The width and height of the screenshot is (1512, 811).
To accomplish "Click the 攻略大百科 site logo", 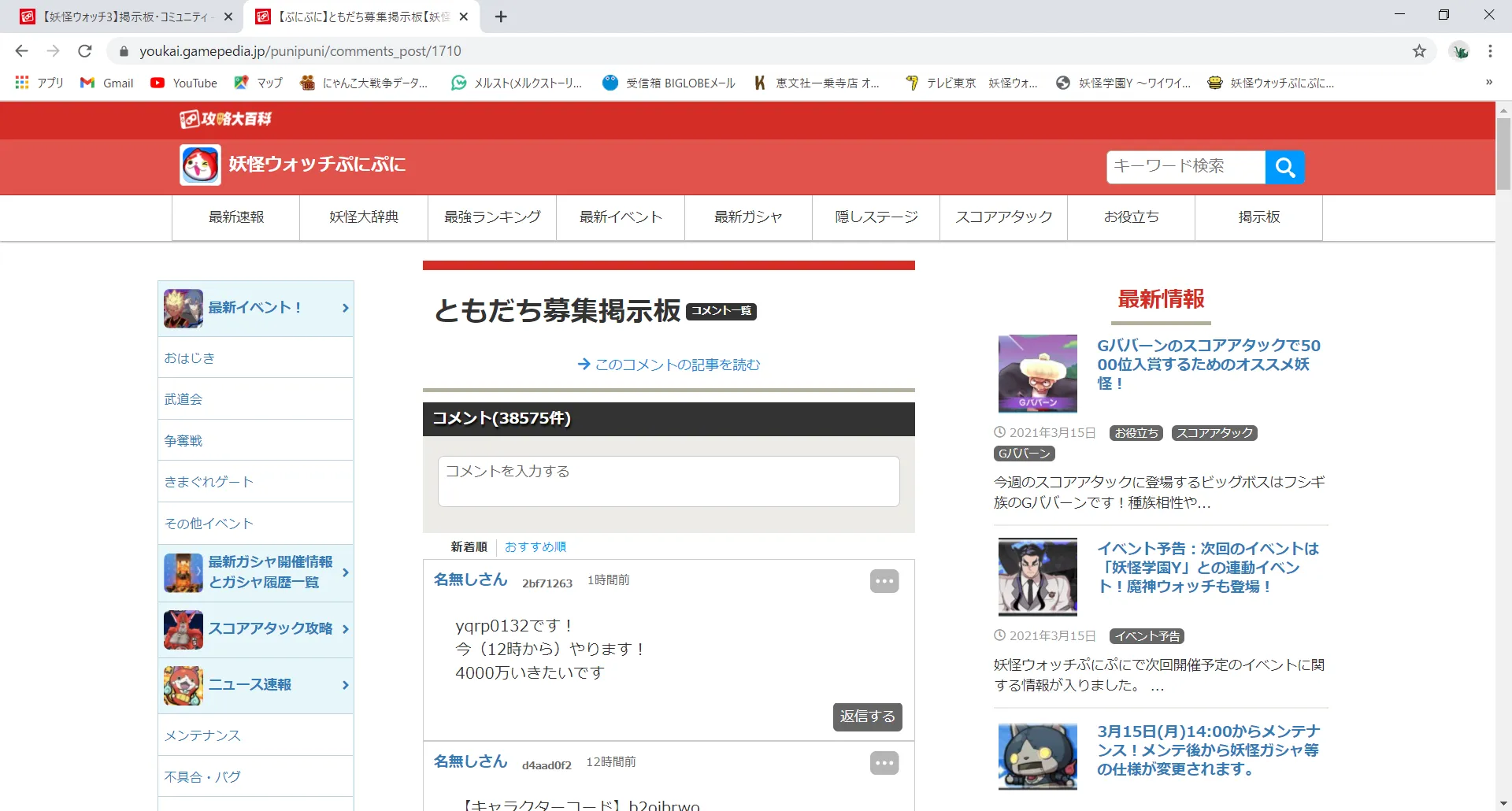I will click(226, 119).
